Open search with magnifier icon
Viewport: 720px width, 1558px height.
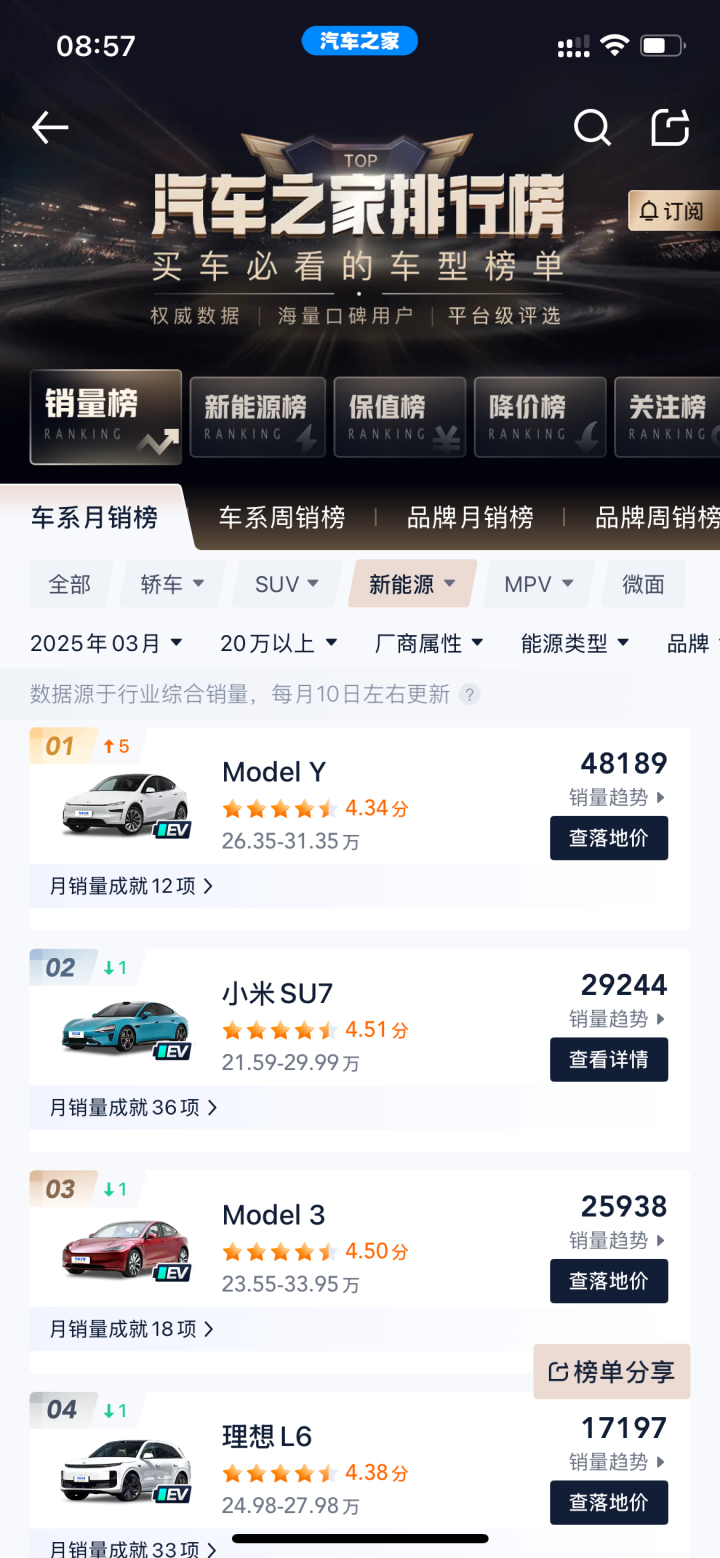pos(592,128)
